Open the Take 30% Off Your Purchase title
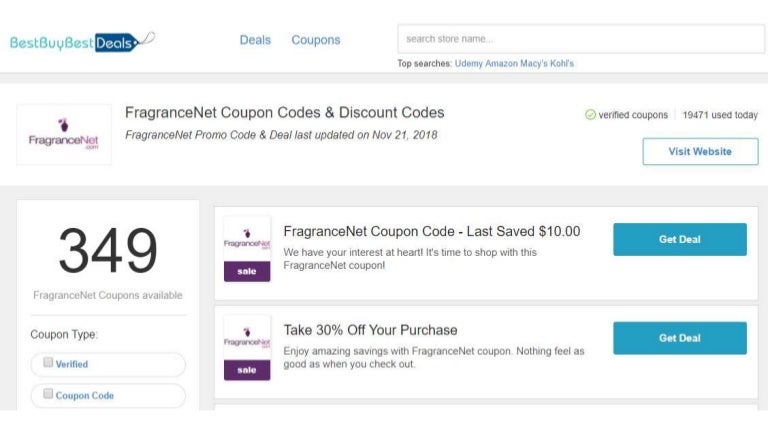 coord(370,330)
